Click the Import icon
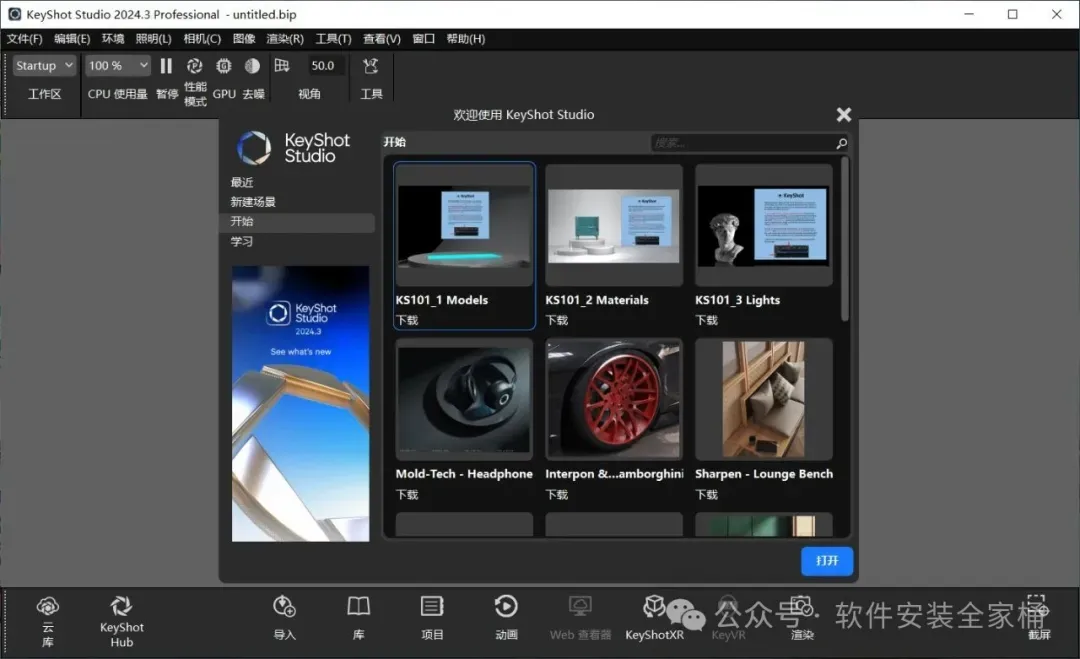 pos(284,607)
